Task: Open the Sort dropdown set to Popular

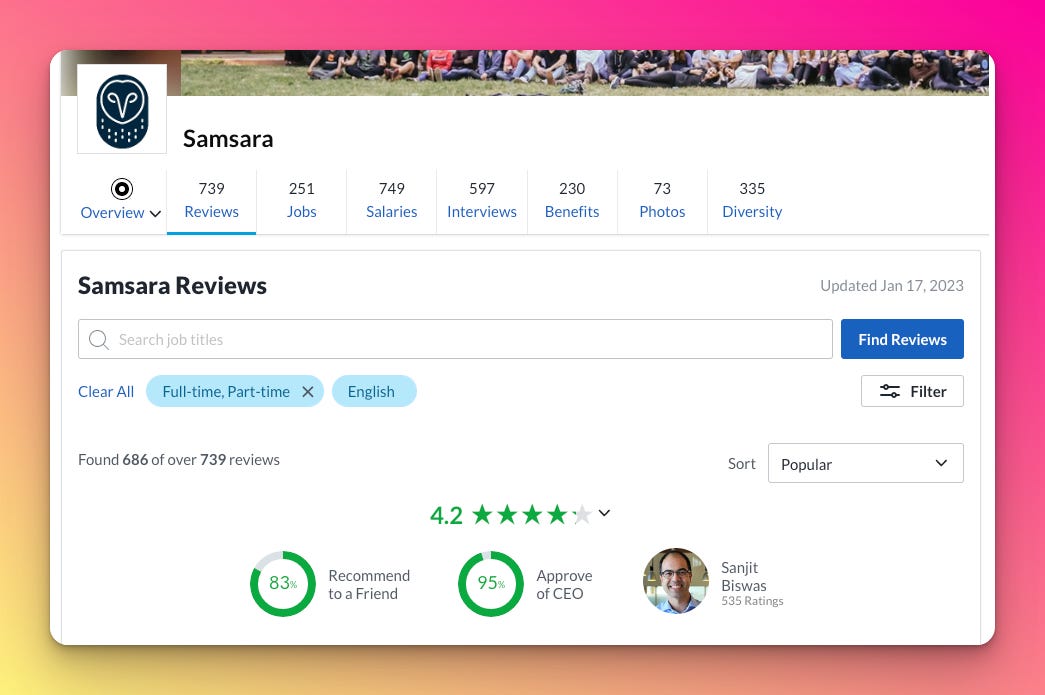Action: (x=865, y=463)
